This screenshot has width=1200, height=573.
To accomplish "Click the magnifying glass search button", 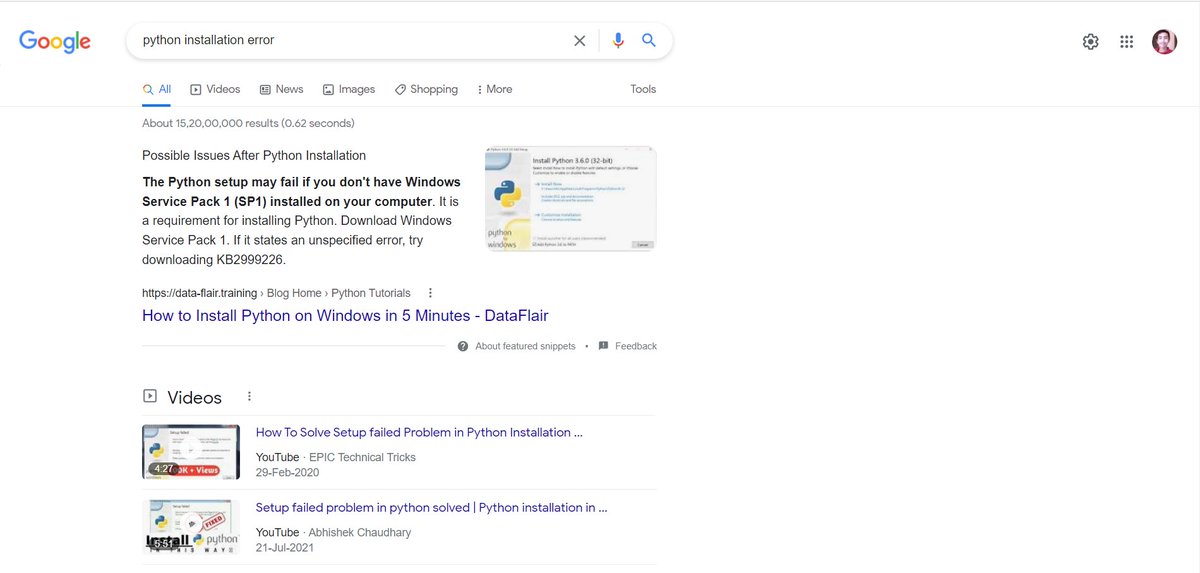I will (x=648, y=40).
